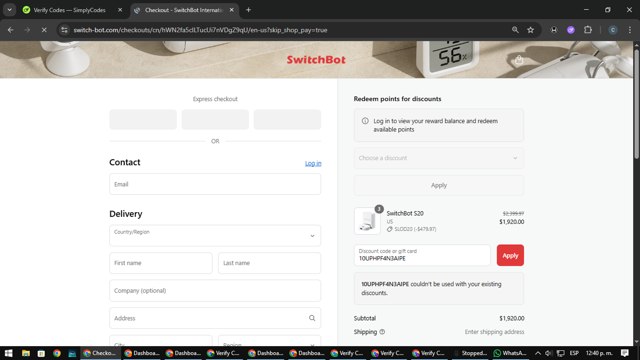Click the network tray icon
The height and width of the screenshot is (360, 640).
coord(561,353)
